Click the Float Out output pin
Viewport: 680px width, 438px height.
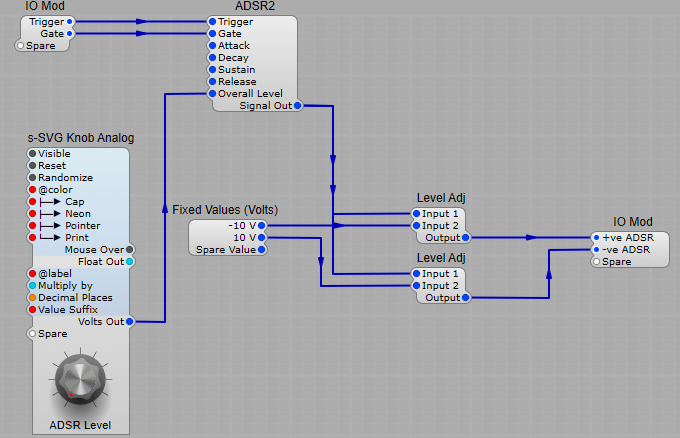coord(129,261)
